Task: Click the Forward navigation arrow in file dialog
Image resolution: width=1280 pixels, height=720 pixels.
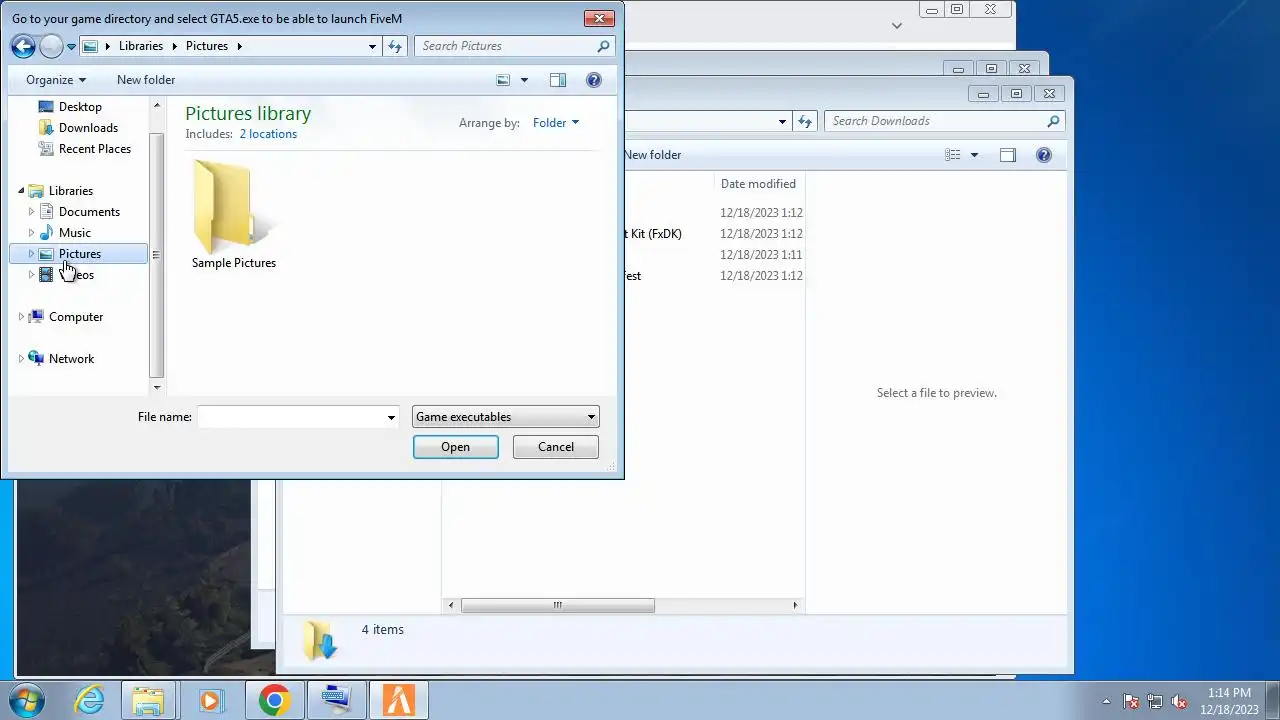Action: click(51, 46)
